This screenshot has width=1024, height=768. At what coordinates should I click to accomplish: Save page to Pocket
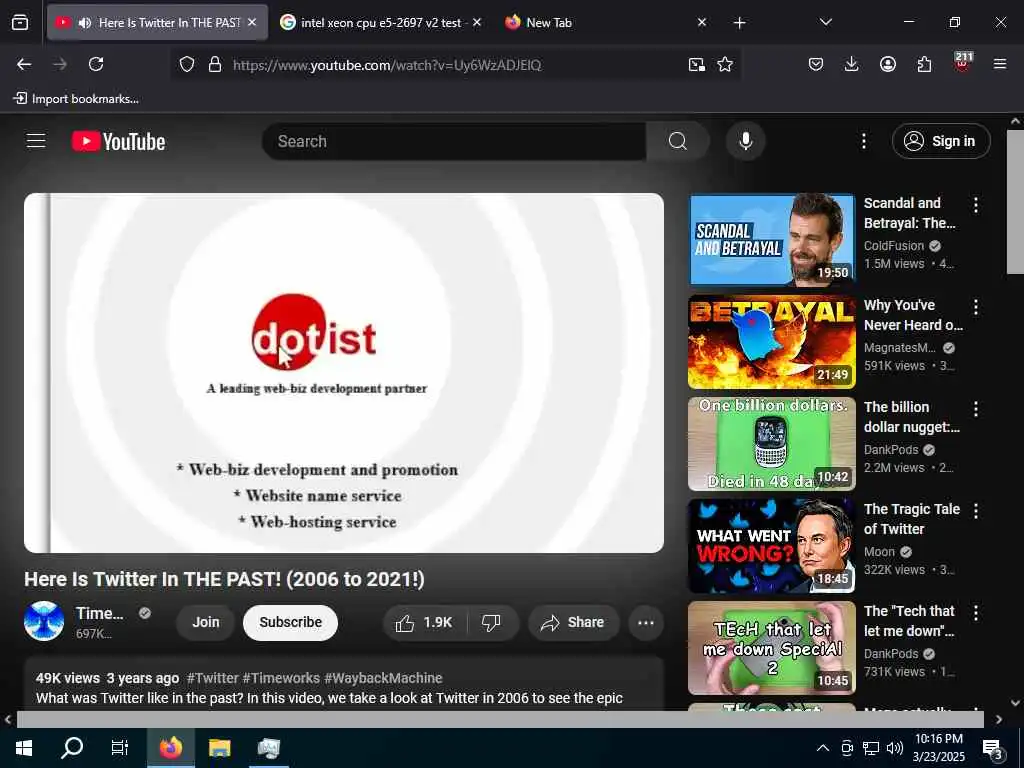(x=816, y=64)
